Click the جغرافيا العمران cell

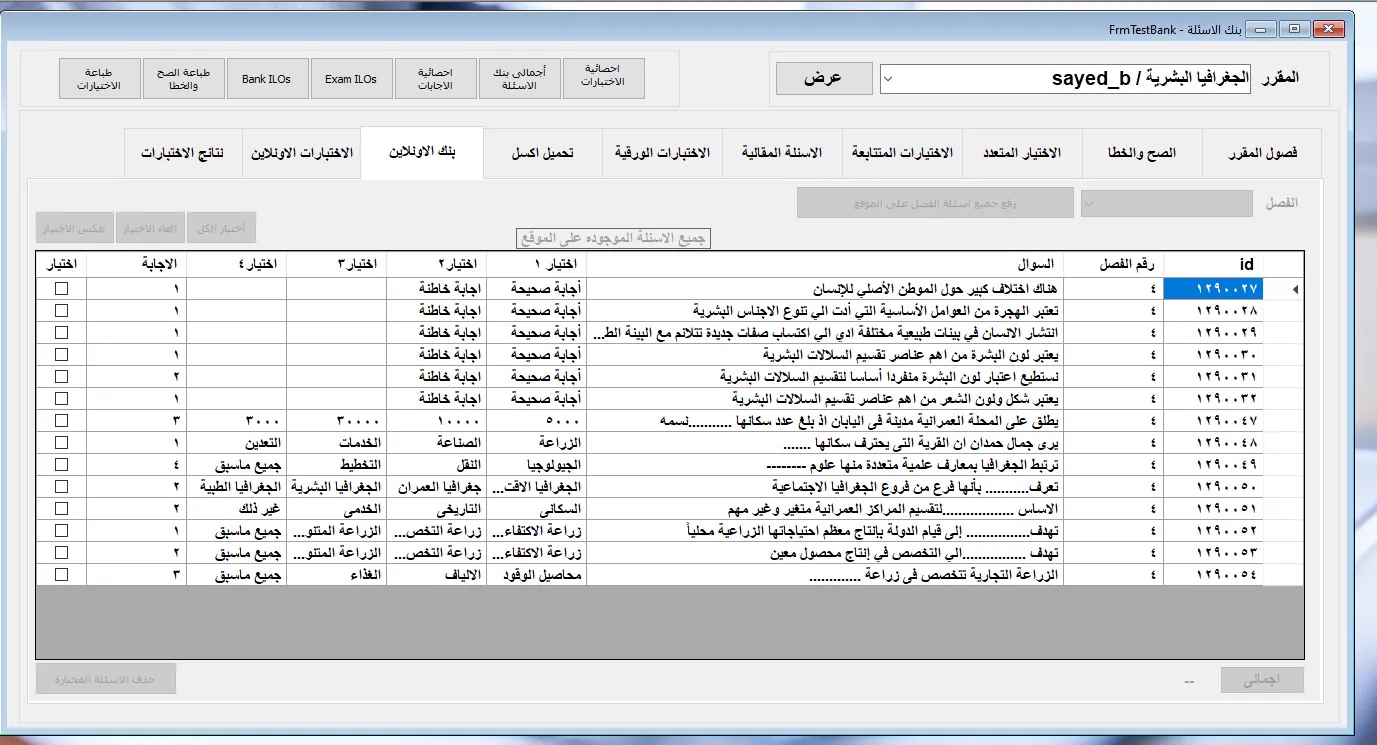[436, 486]
